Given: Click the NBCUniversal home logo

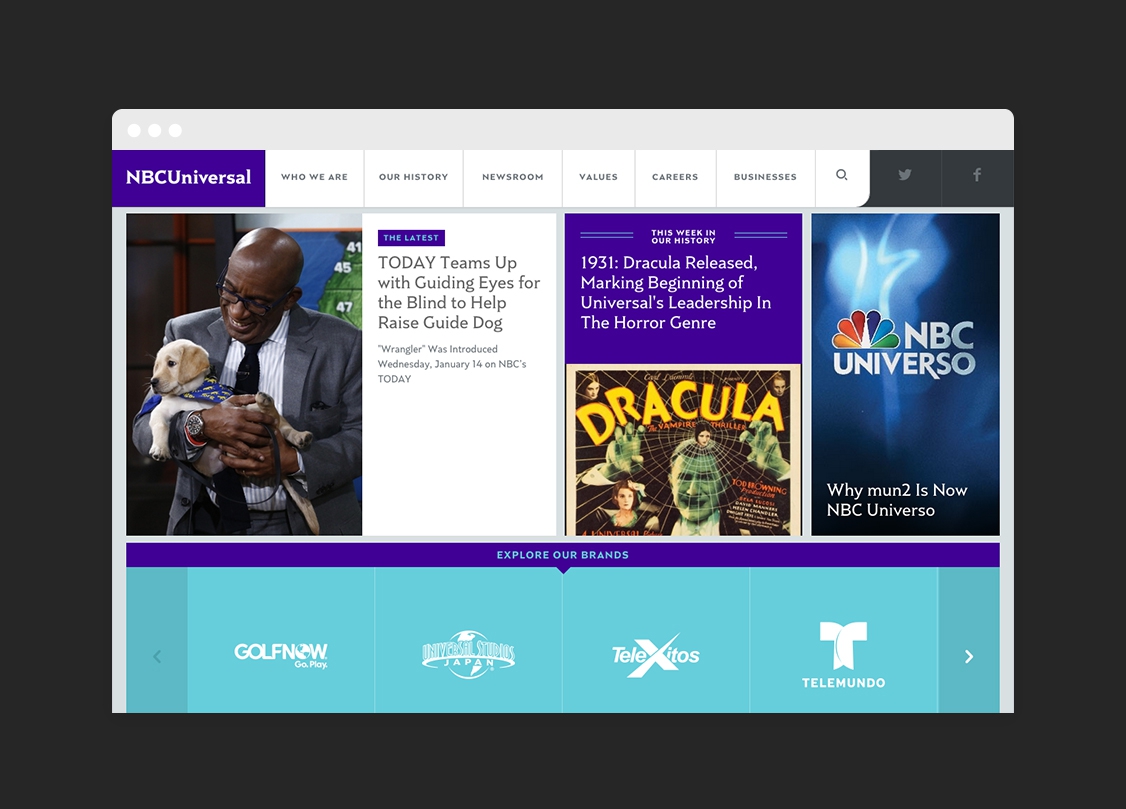Looking at the screenshot, I should pos(189,178).
